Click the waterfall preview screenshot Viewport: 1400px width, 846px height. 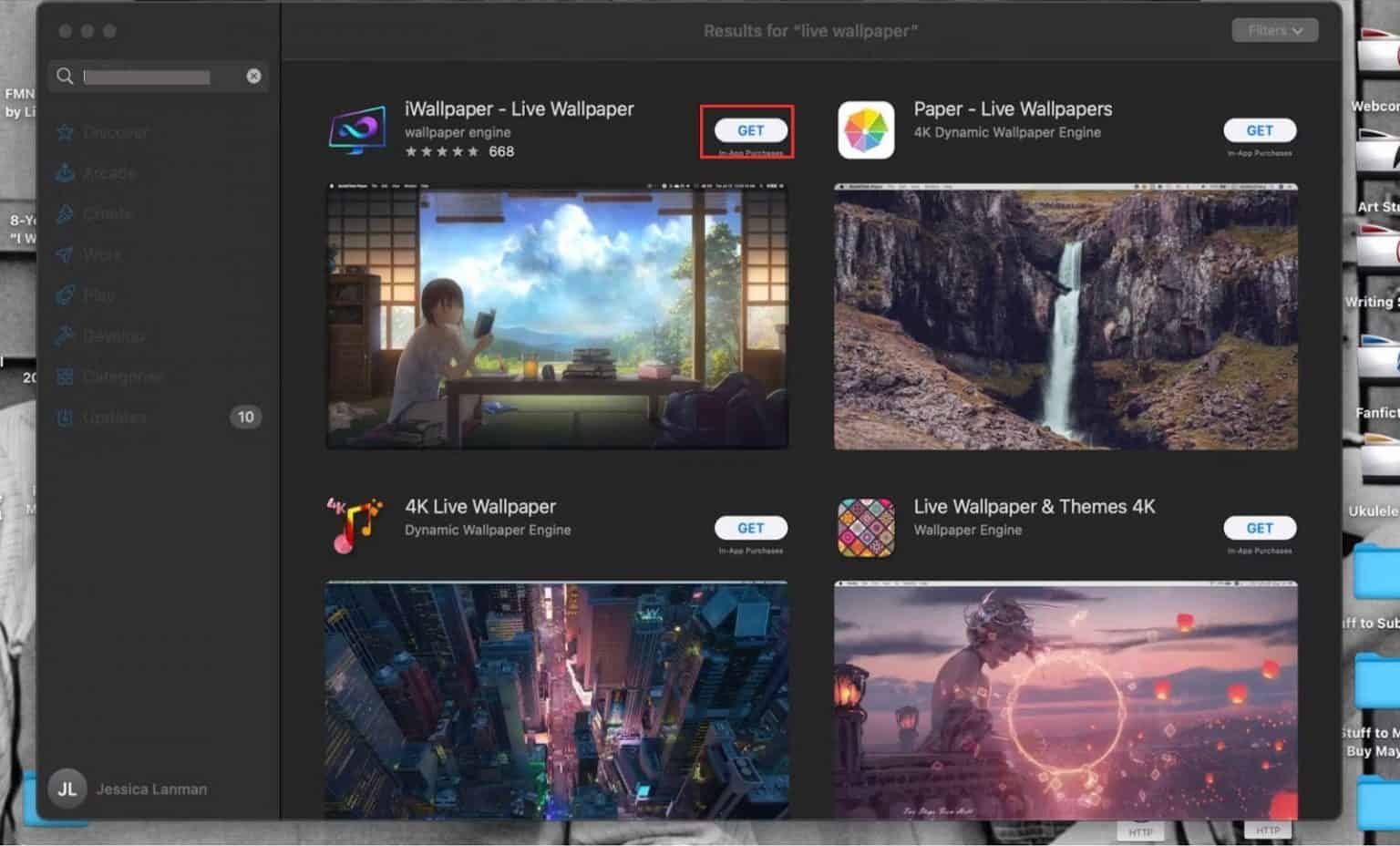click(1065, 316)
